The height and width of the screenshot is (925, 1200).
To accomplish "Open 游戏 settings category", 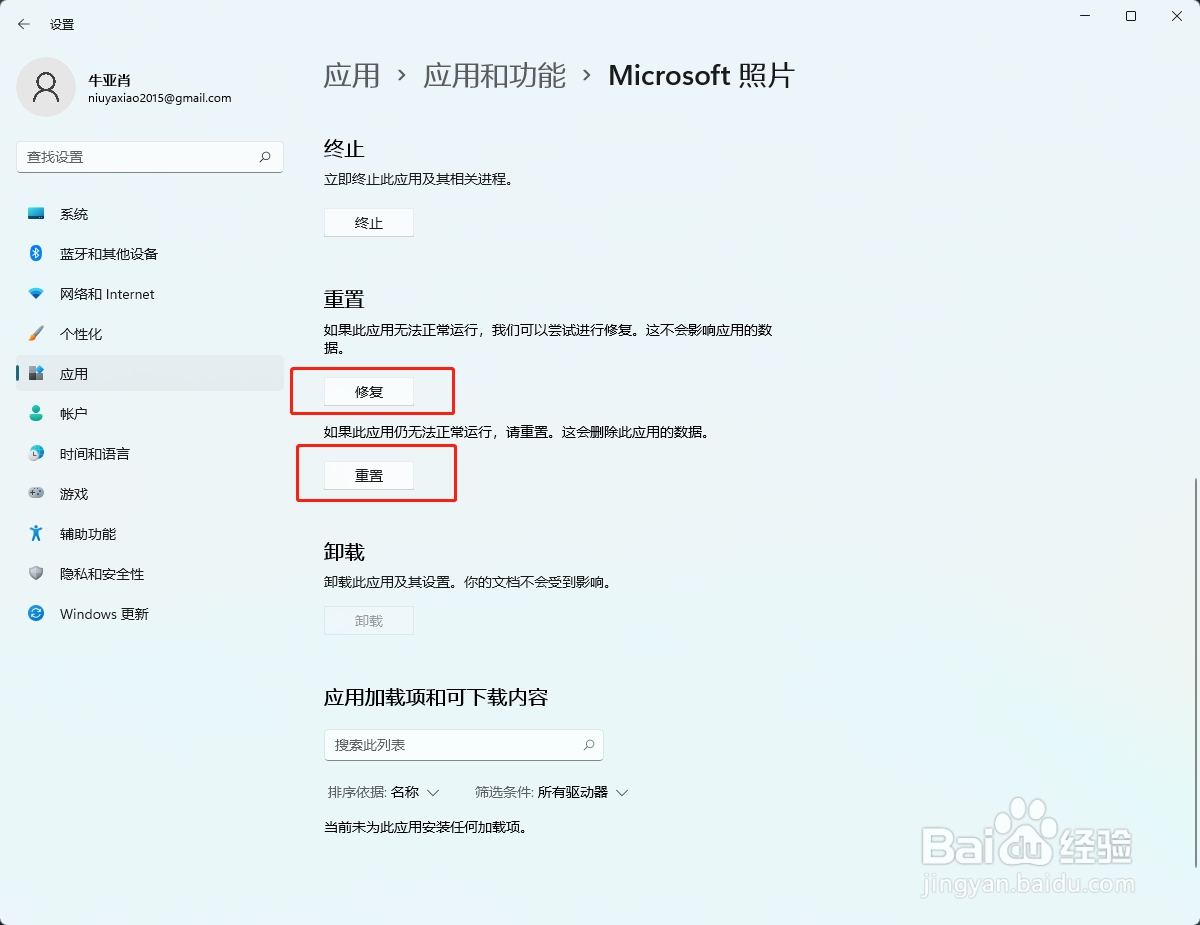I will [150, 494].
